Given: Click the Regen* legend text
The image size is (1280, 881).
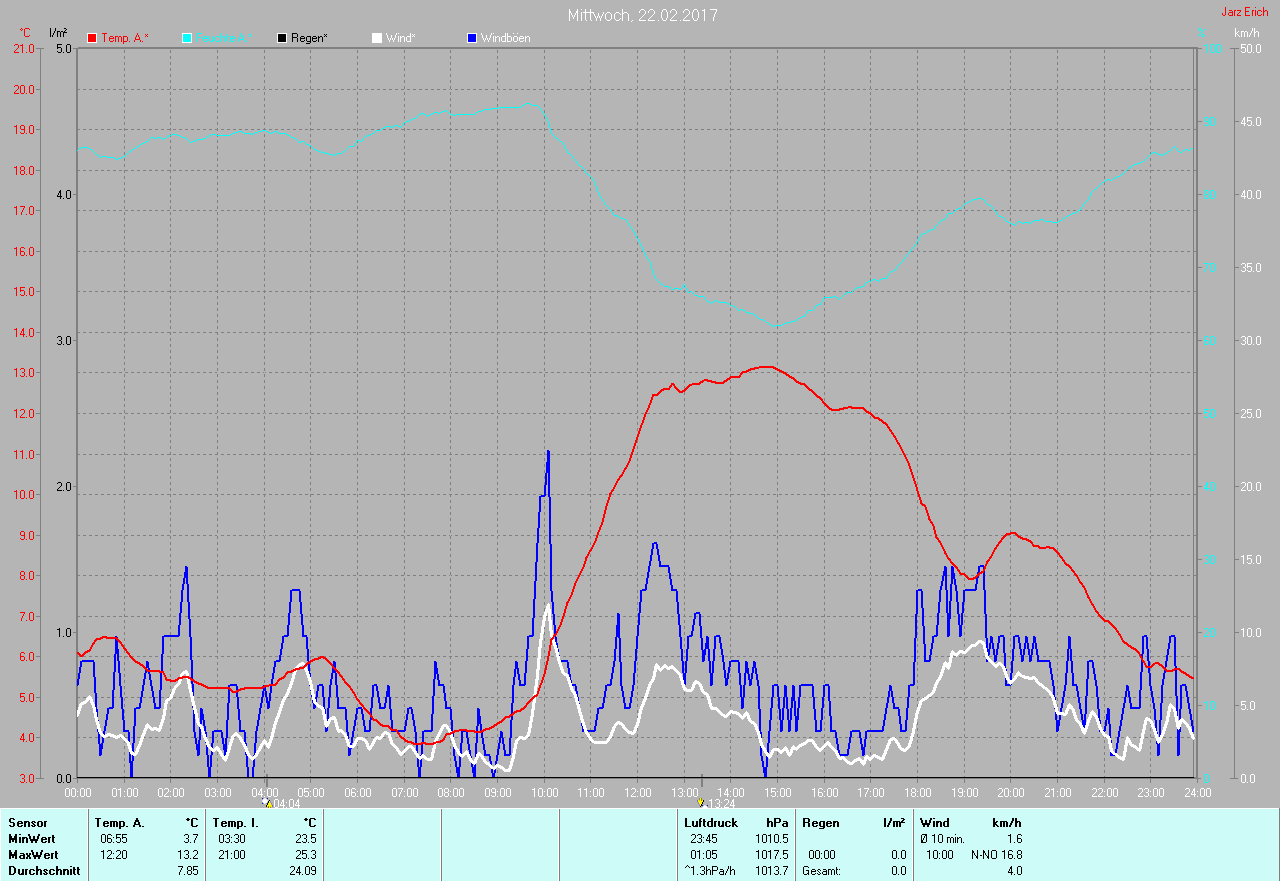Looking at the screenshot, I should tap(310, 38).
